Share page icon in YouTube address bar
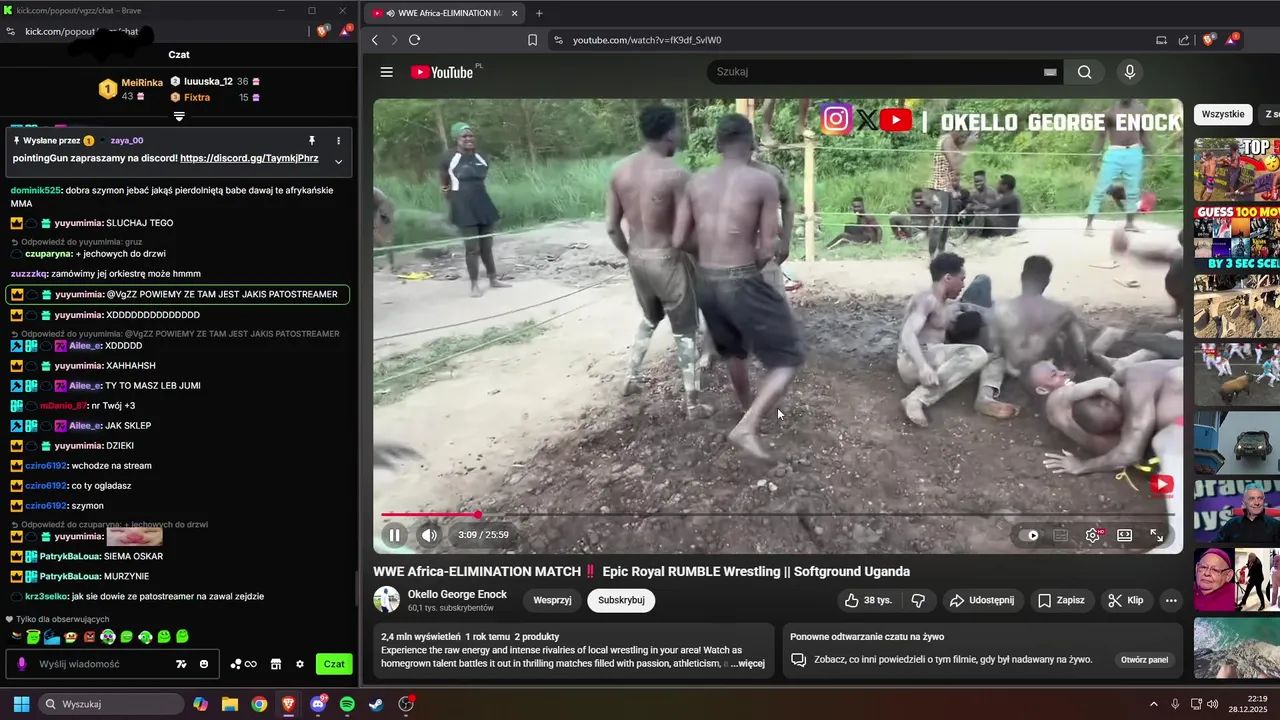The width and height of the screenshot is (1280, 720). (x=1184, y=40)
